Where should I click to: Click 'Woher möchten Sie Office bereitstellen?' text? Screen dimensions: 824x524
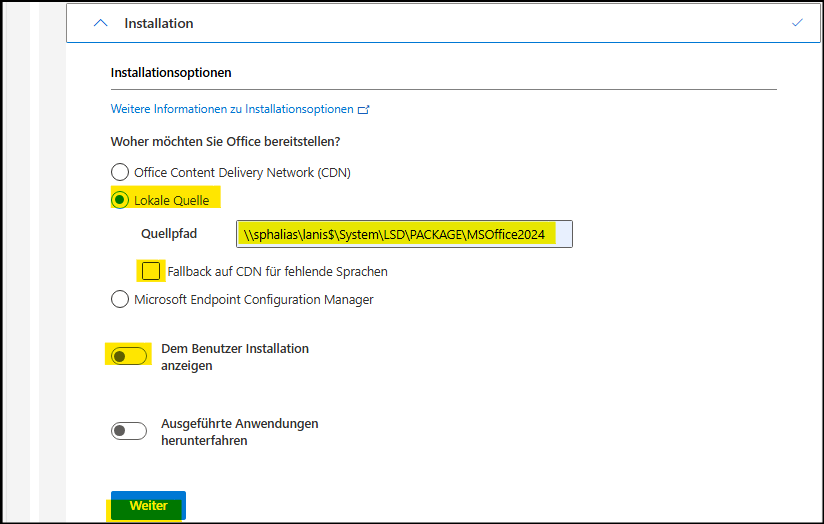tap(225, 141)
